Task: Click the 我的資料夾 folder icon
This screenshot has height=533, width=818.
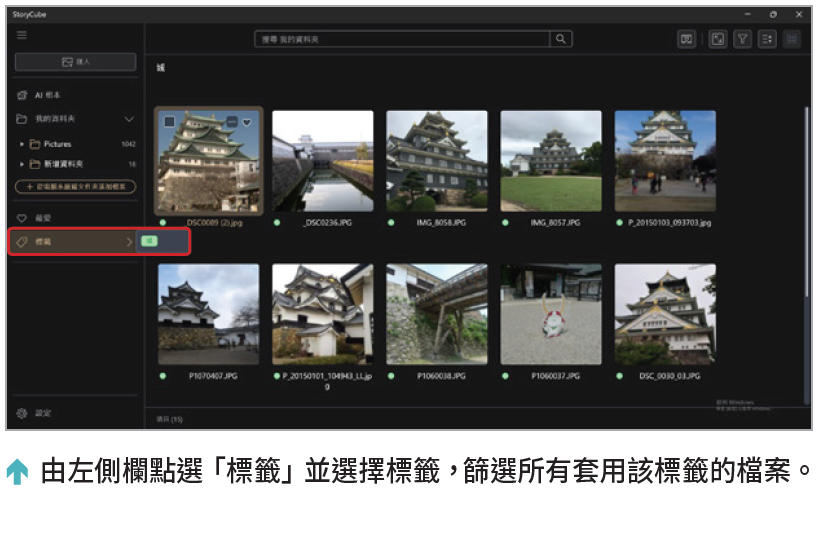Action: (x=21, y=119)
